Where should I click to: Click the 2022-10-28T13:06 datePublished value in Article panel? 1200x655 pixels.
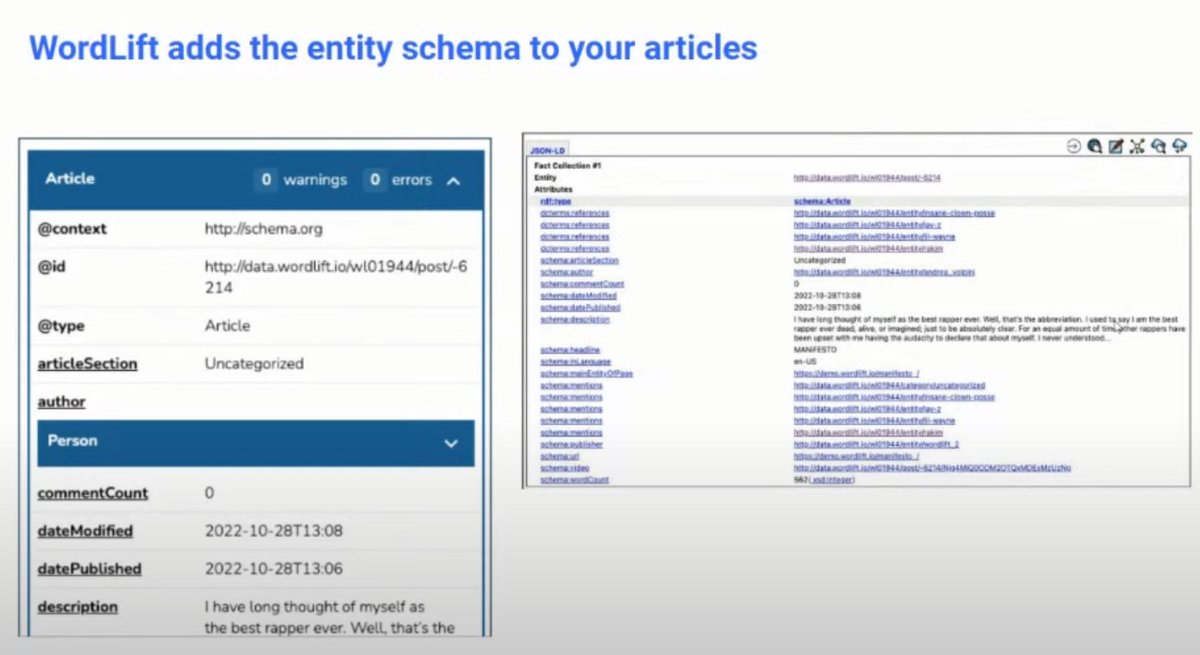click(273, 569)
